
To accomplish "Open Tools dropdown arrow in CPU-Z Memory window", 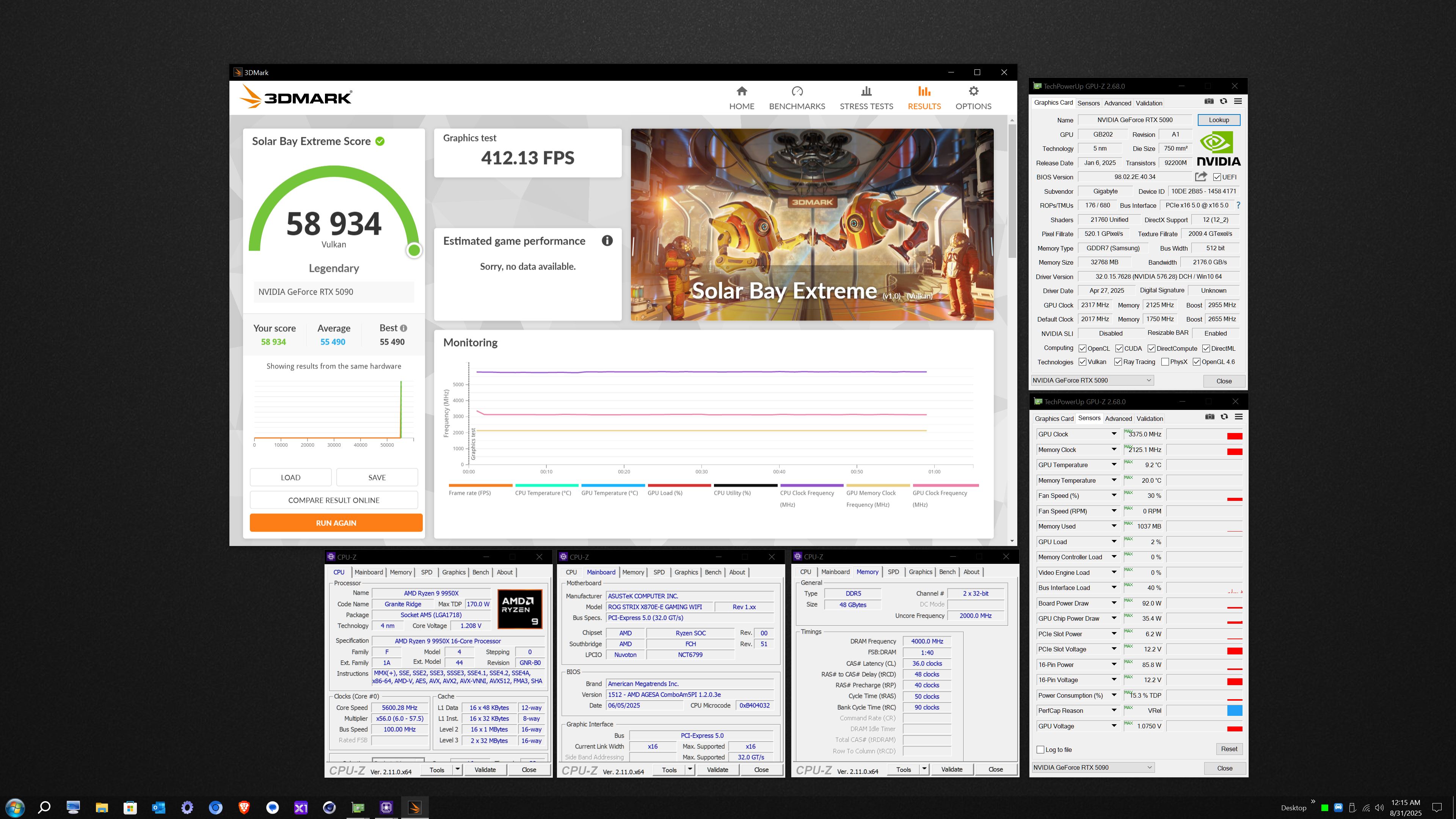I will coord(924,769).
